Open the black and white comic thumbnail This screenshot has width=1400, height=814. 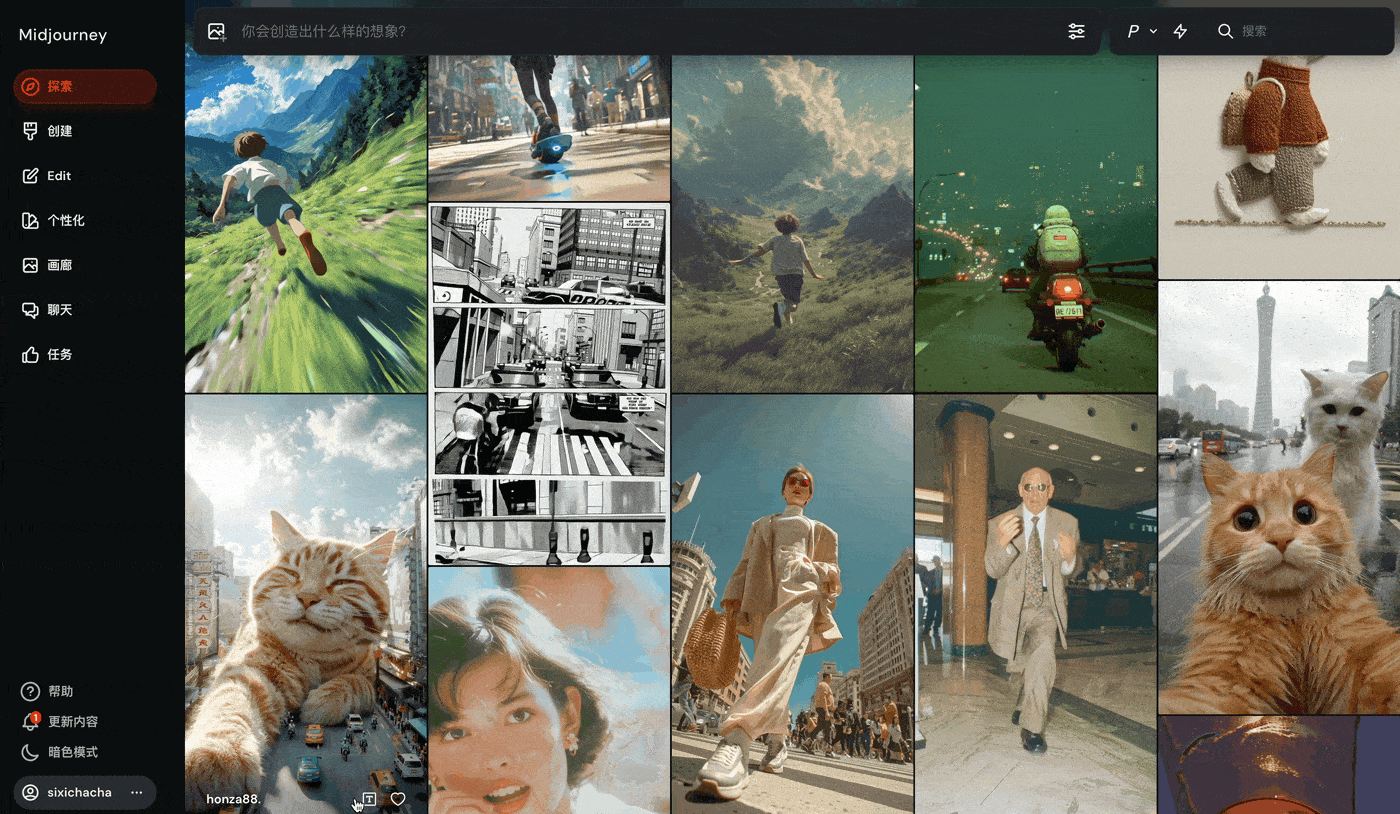pos(549,384)
